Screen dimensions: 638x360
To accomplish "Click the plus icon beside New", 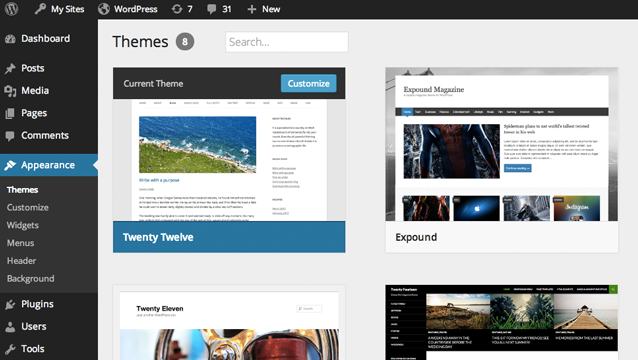I will click(252, 9).
